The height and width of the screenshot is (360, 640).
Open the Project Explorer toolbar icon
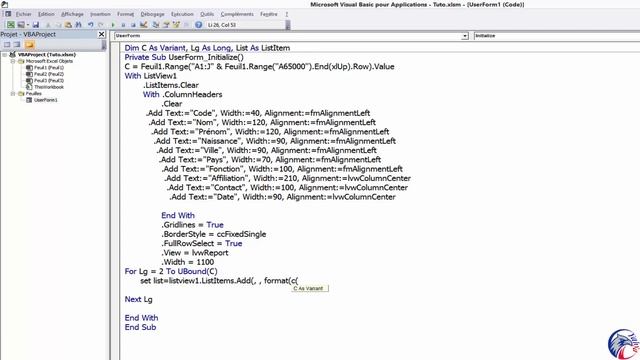(156, 25)
